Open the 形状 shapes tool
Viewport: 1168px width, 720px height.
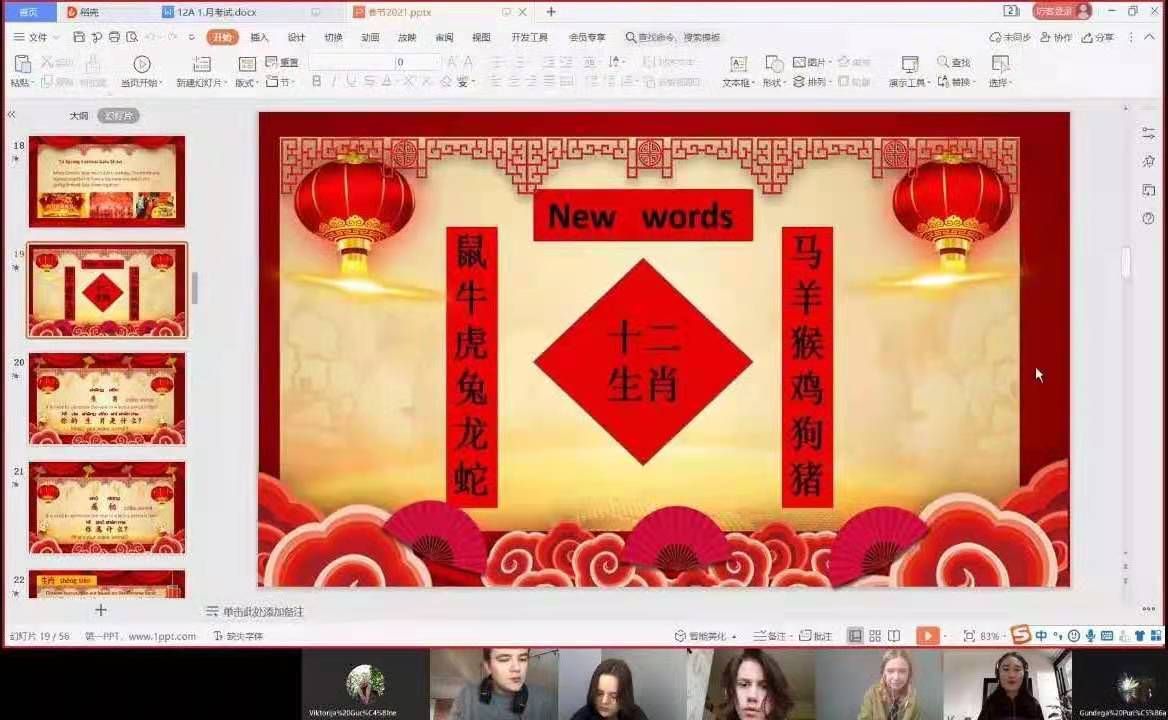[773, 64]
